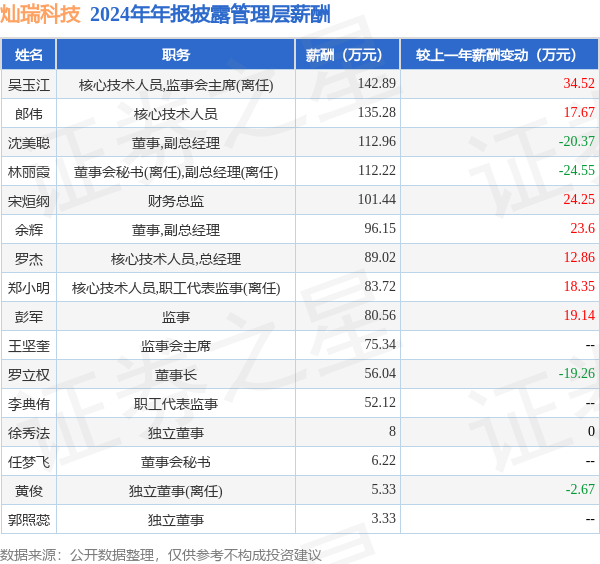The height and width of the screenshot is (564, 600).
Task: Select the name cell 林丽霞
Action: pyautogui.click(x=29, y=172)
